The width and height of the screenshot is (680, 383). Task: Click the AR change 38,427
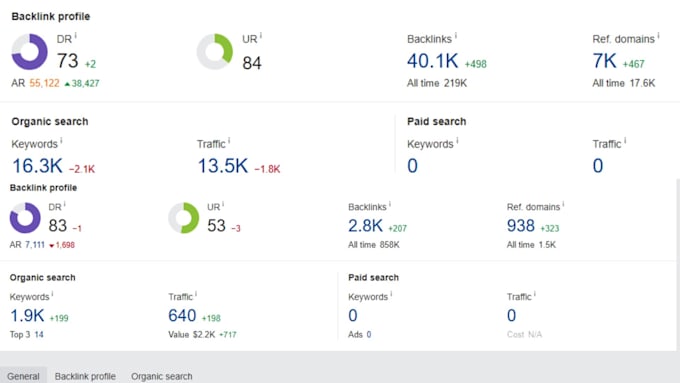[82, 83]
